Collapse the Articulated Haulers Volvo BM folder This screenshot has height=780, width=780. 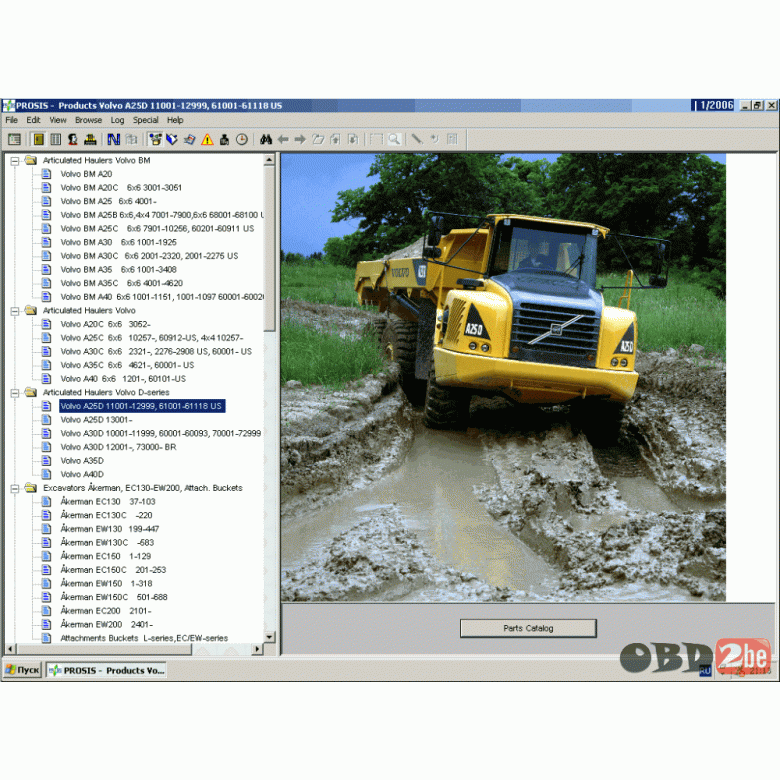click(15, 161)
